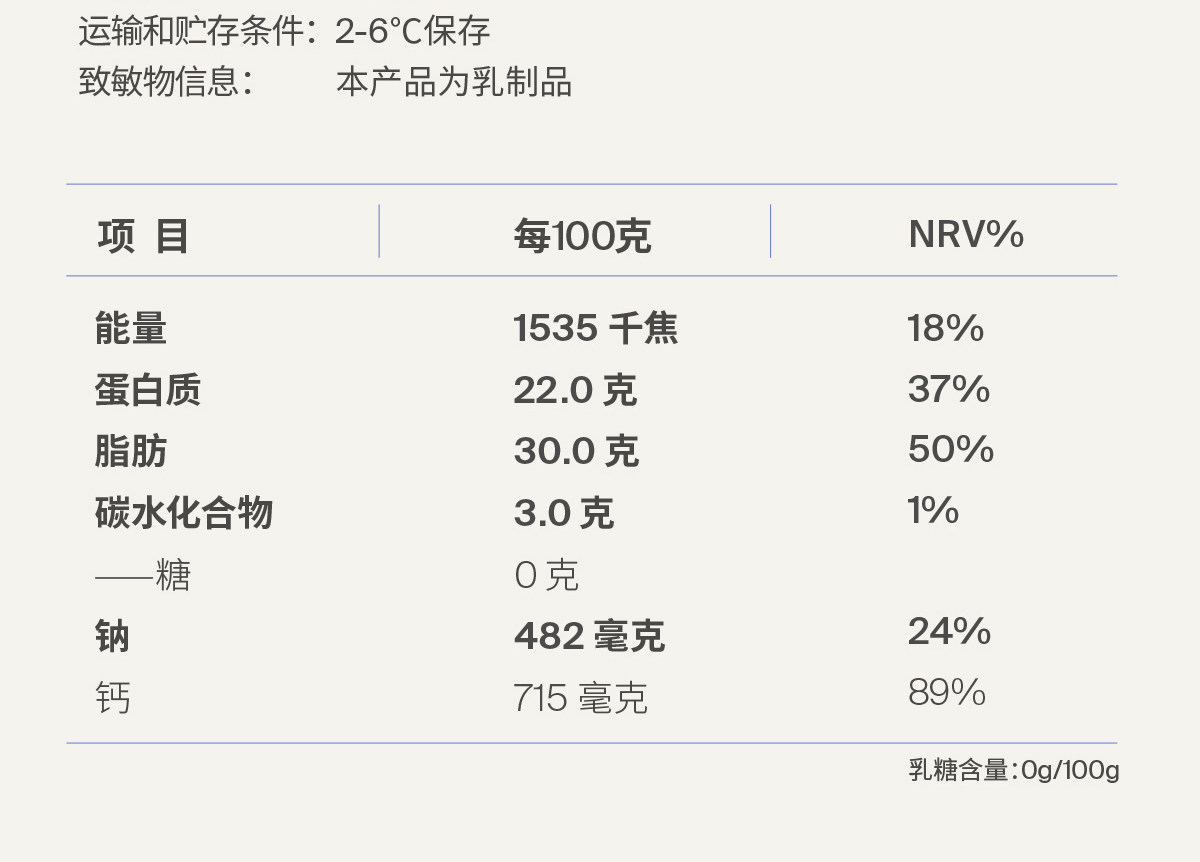
Task: Click the 2-6°C保存 storage condition text
Action: tap(413, 32)
